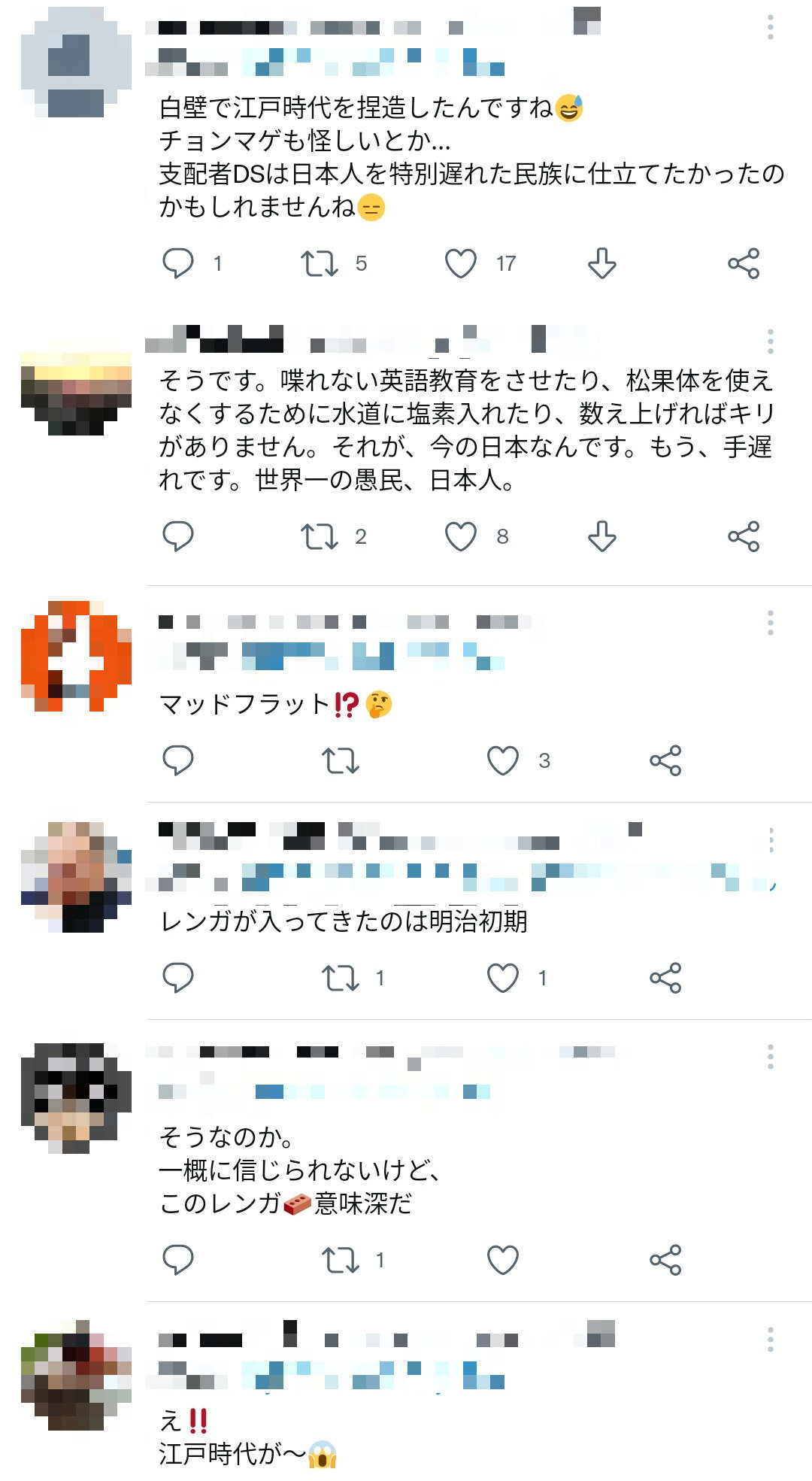812x1481 pixels.
Task: Reply to the レンガが入ってきたのは明治初期 tweet
Action: (x=178, y=978)
